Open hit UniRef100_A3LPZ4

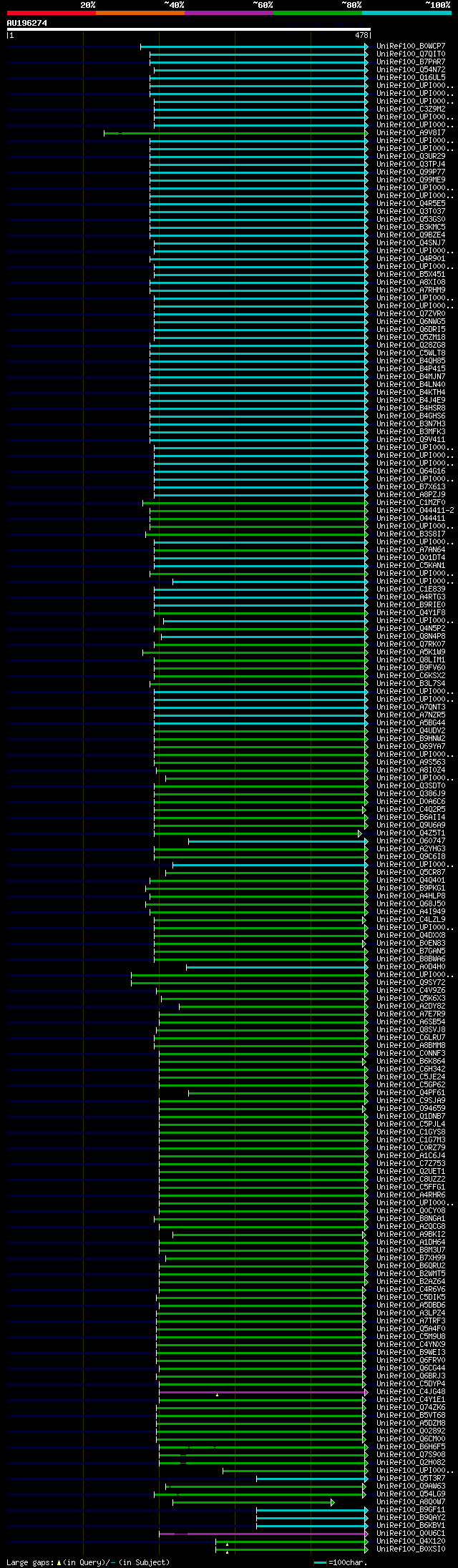411,1313
